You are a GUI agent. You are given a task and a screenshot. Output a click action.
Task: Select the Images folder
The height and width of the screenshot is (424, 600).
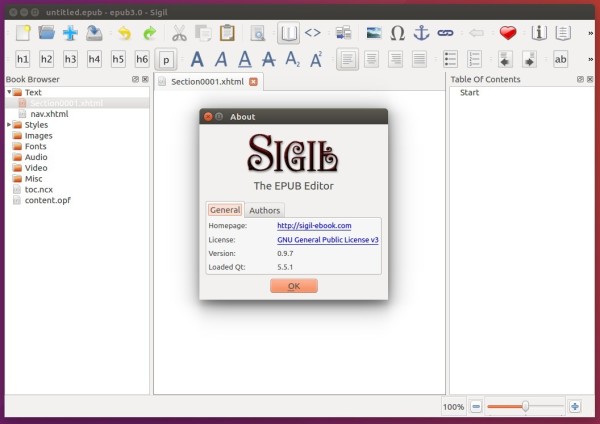[38, 135]
